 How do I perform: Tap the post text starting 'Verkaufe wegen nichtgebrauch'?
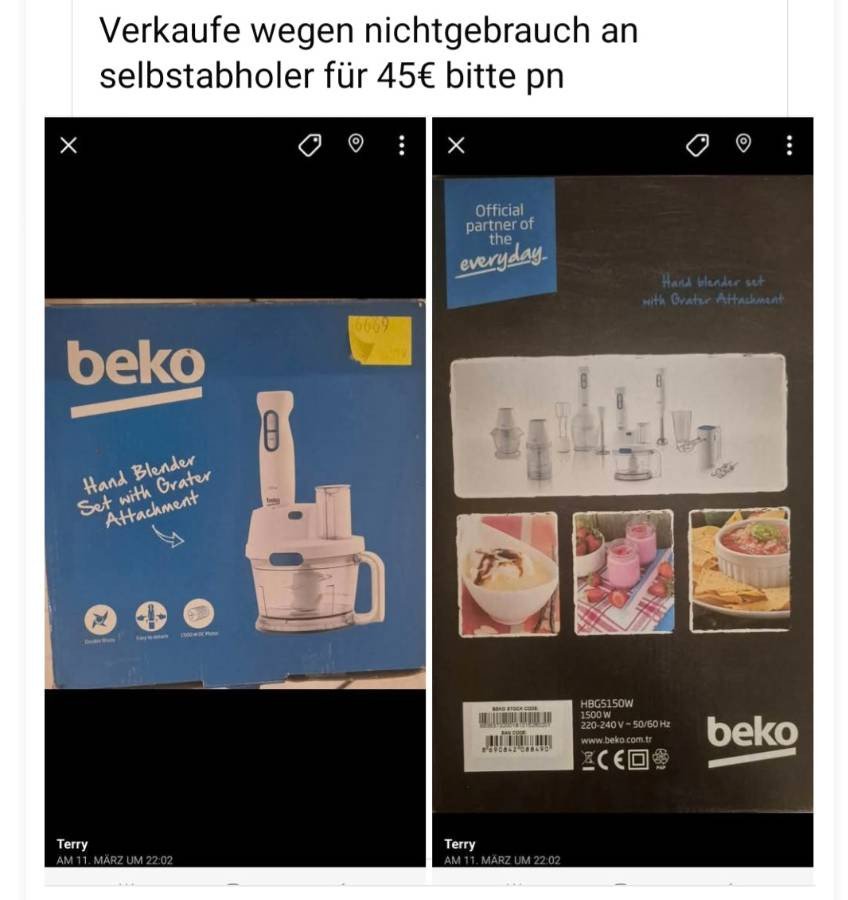click(369, 53)
